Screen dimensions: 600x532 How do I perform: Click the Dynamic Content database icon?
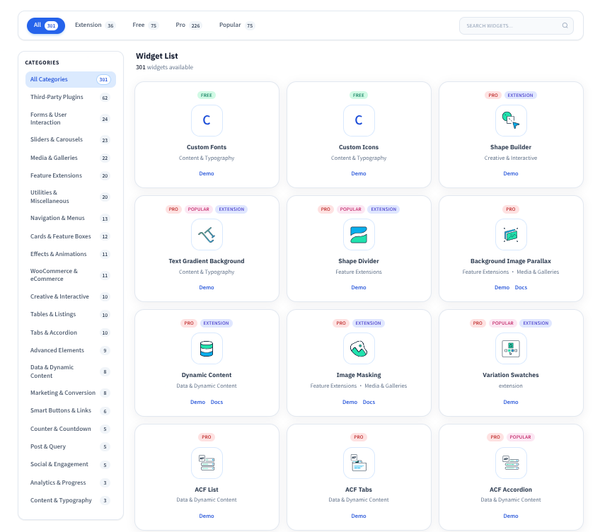coord(207,348)
